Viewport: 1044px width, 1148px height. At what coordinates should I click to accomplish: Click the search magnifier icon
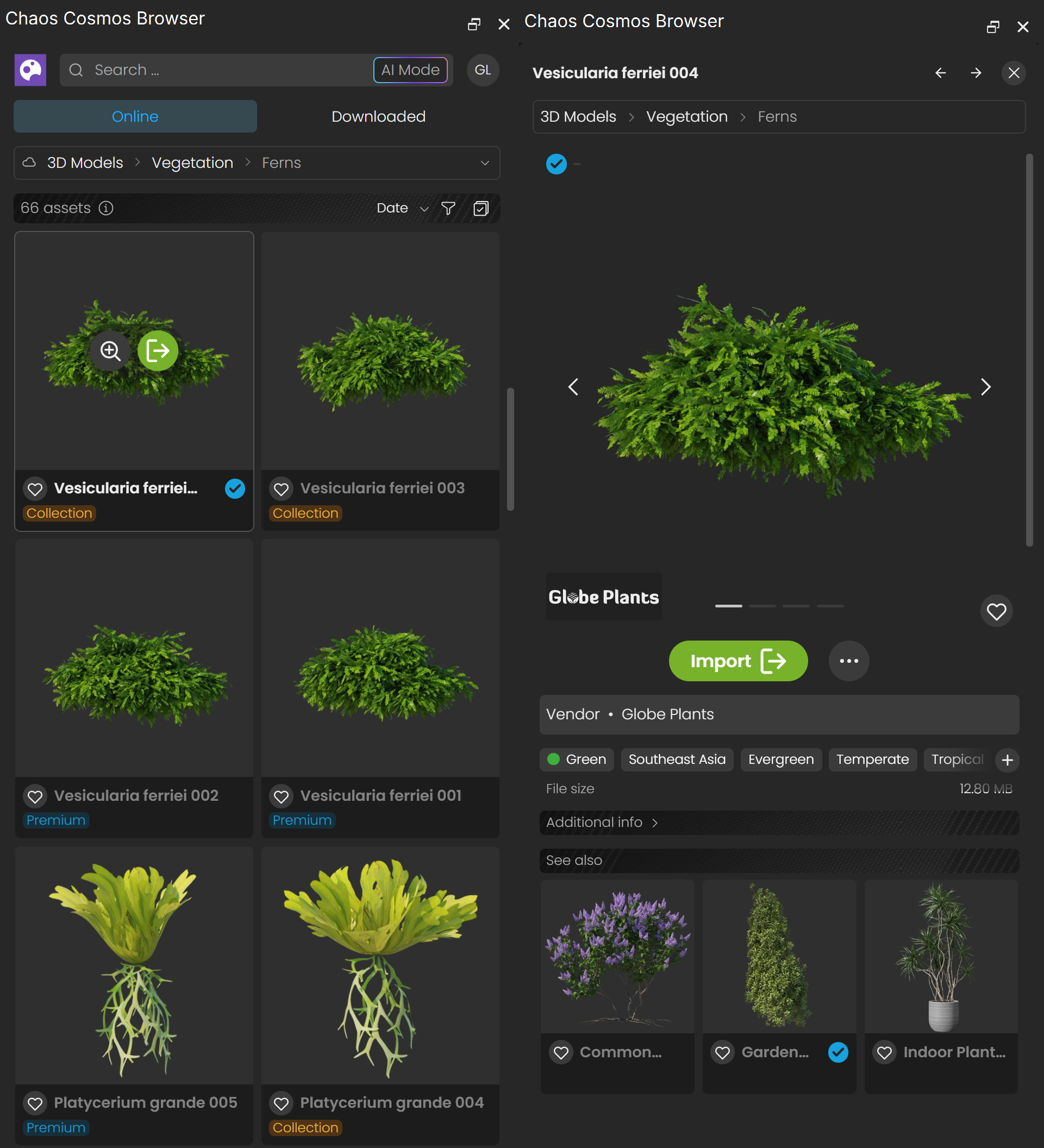pos(76,70)
